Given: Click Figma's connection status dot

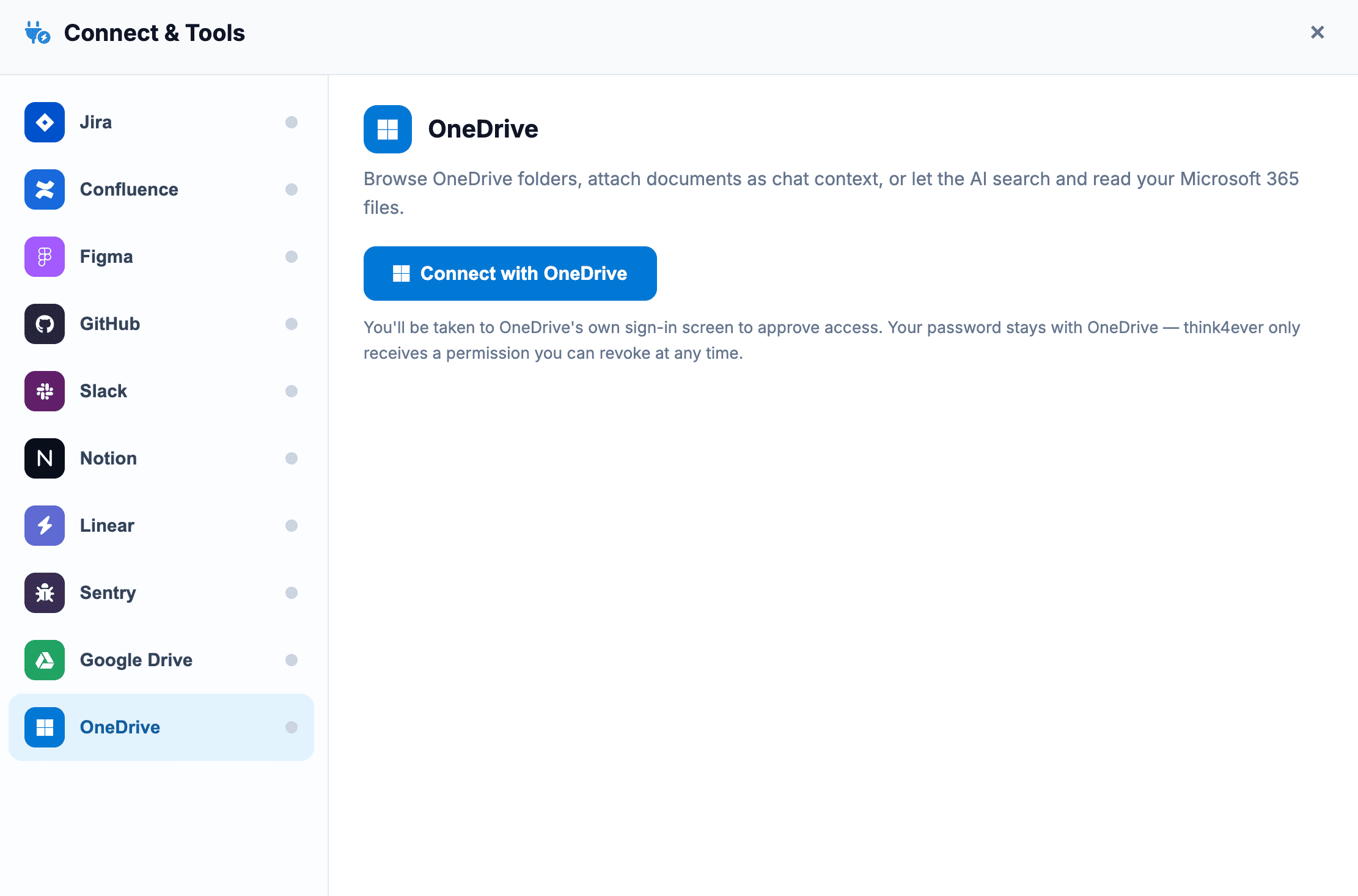Looking at the screenshot, I should [x=292, y=257].
